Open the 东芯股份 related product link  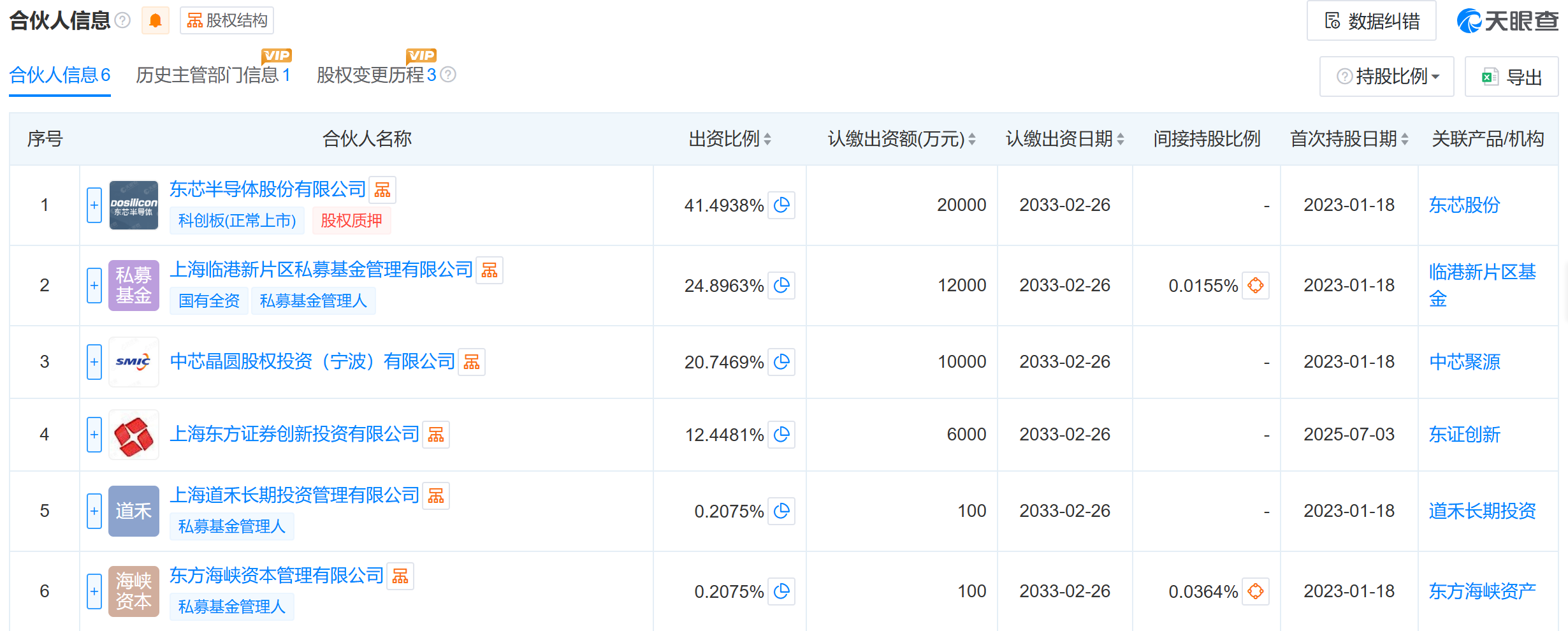pyautogui.click(x=1462, y=205)
